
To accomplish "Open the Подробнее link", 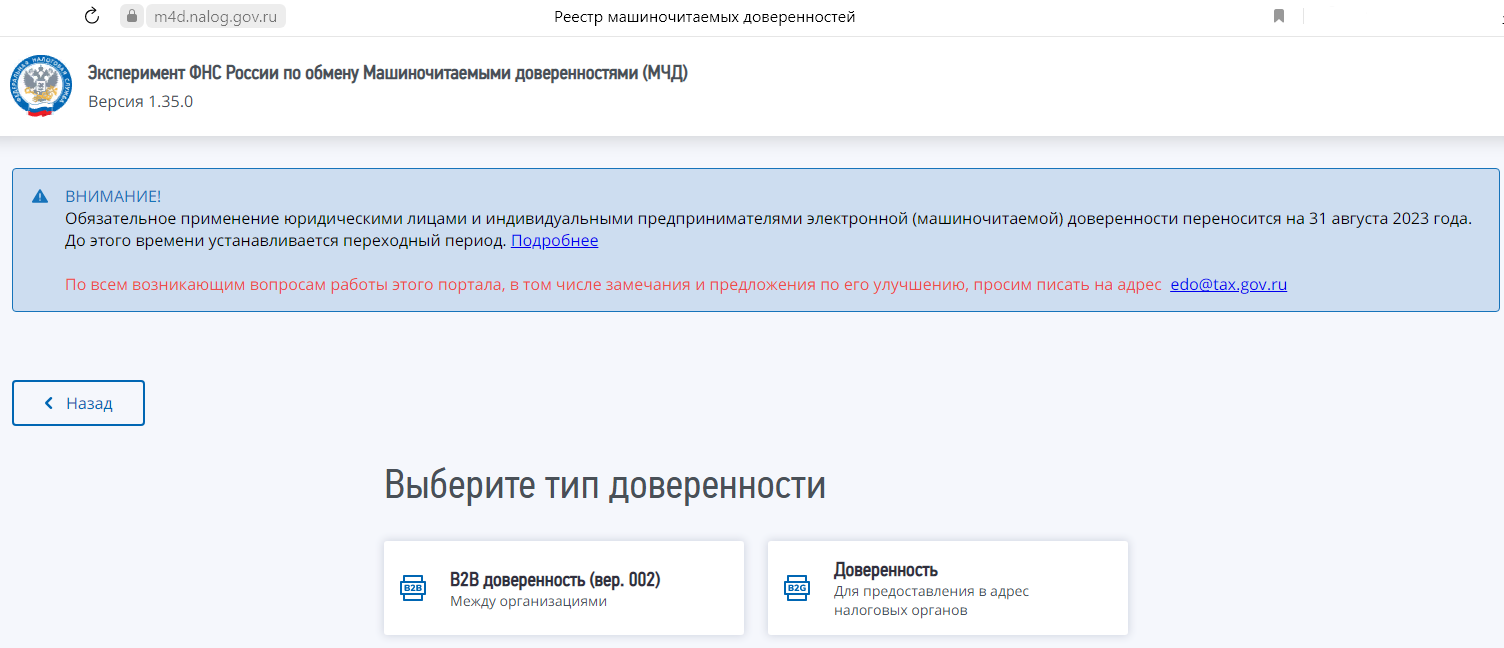I will (x=554, y=241).
